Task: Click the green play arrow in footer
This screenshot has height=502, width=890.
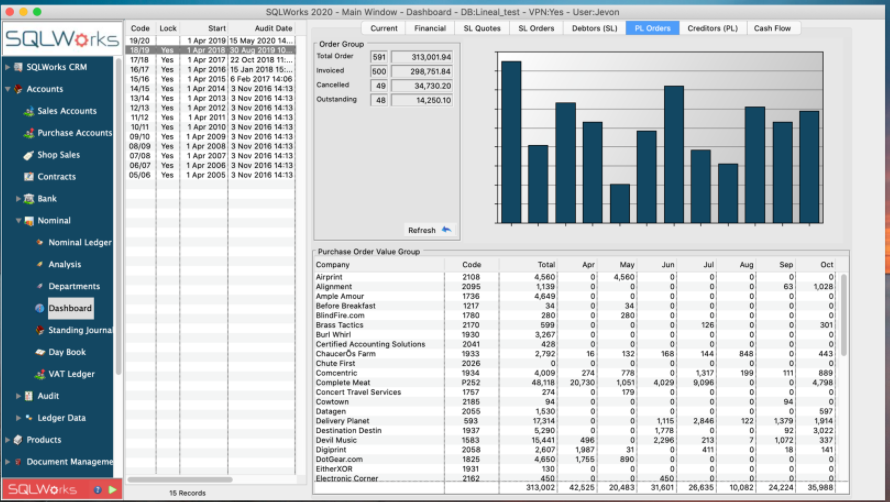Action: (112, 490)
